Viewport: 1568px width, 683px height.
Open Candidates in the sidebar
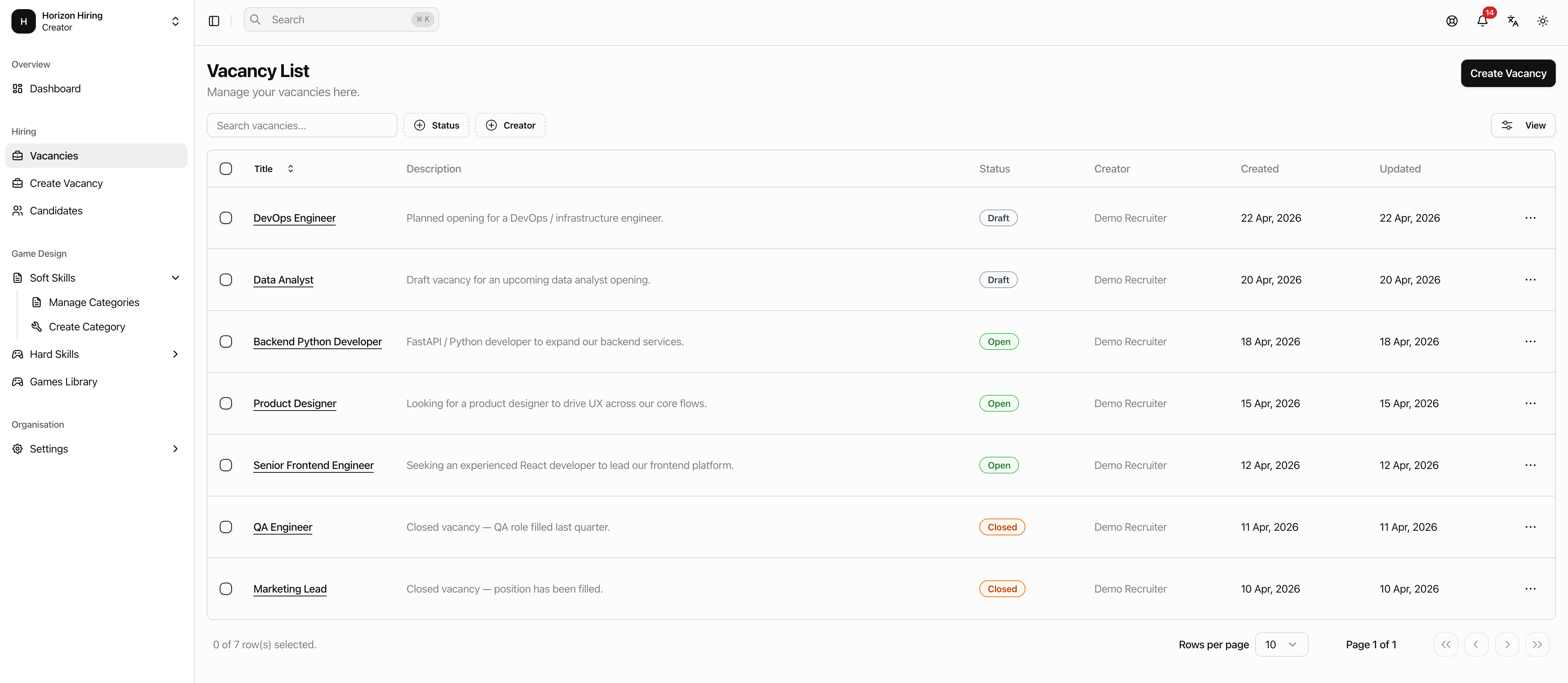(97, 211)
